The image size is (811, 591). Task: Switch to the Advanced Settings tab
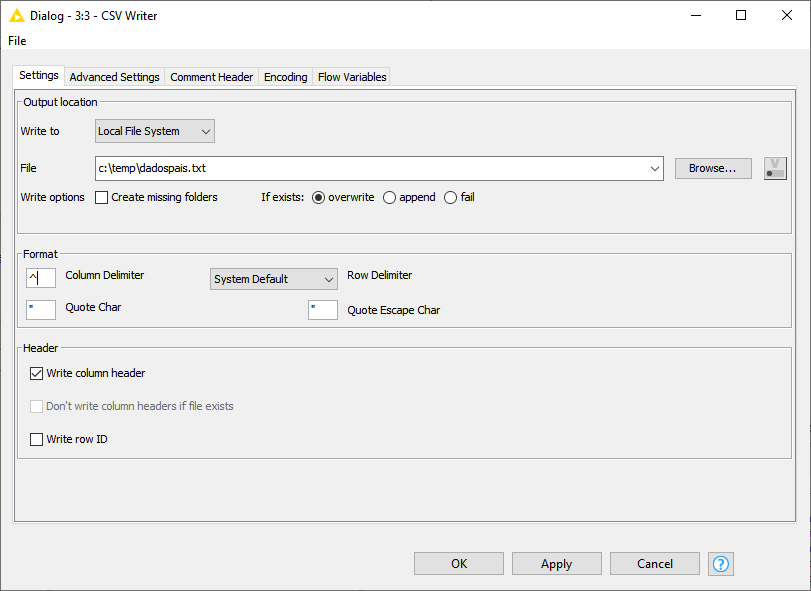pos(114,77)
